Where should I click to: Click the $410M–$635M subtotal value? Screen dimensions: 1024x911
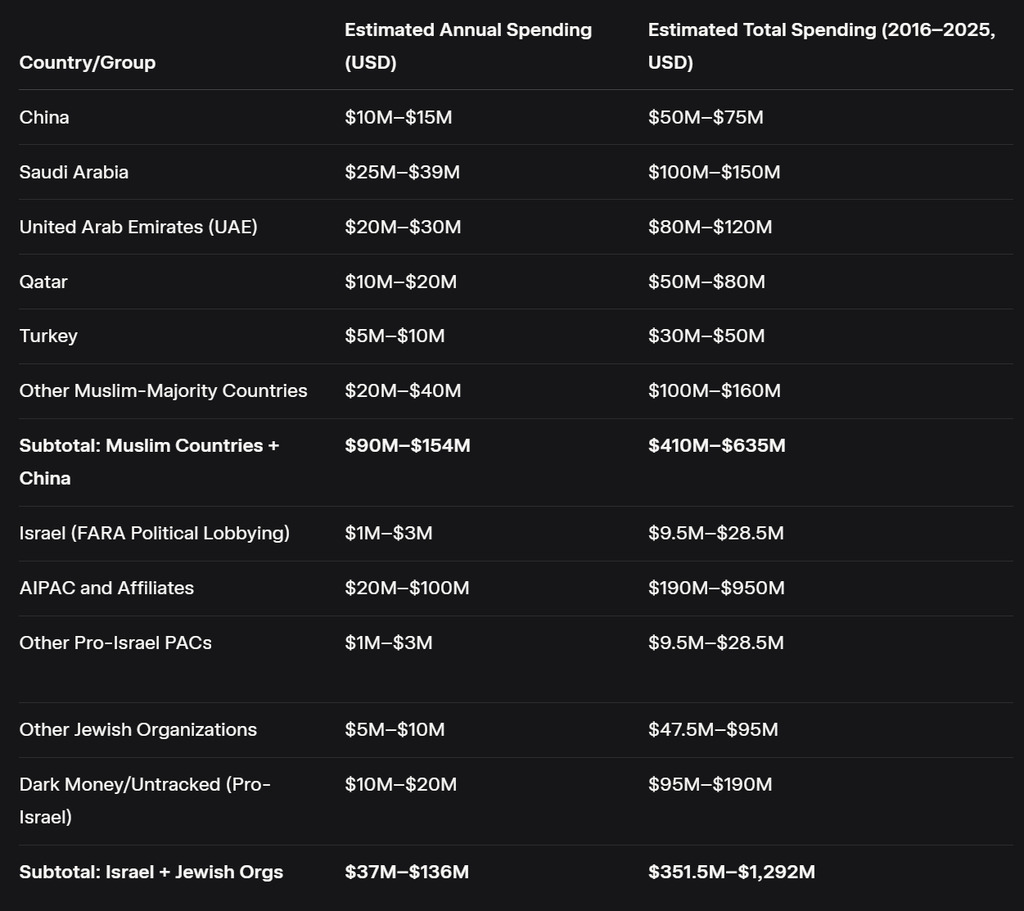(x=716, y=445)
